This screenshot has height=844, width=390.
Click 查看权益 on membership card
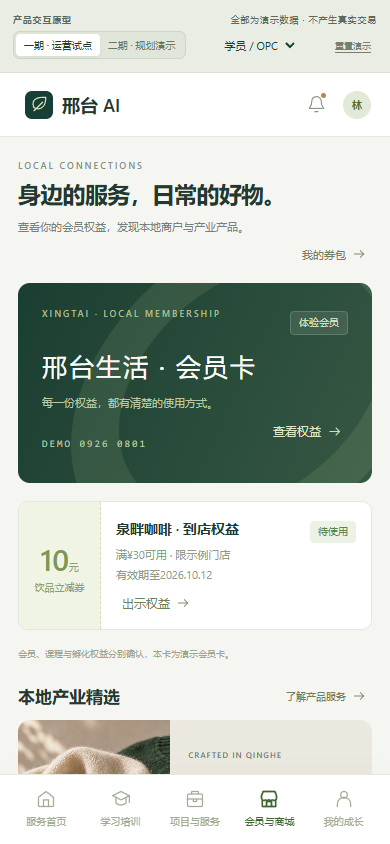307,432
